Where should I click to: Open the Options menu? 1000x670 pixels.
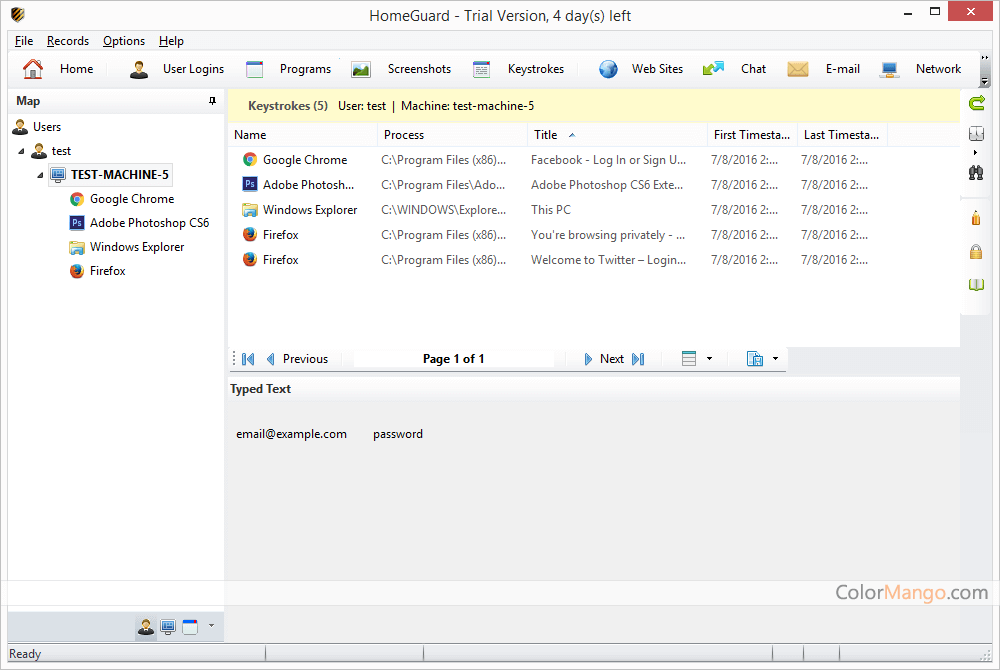coord(124,41)
